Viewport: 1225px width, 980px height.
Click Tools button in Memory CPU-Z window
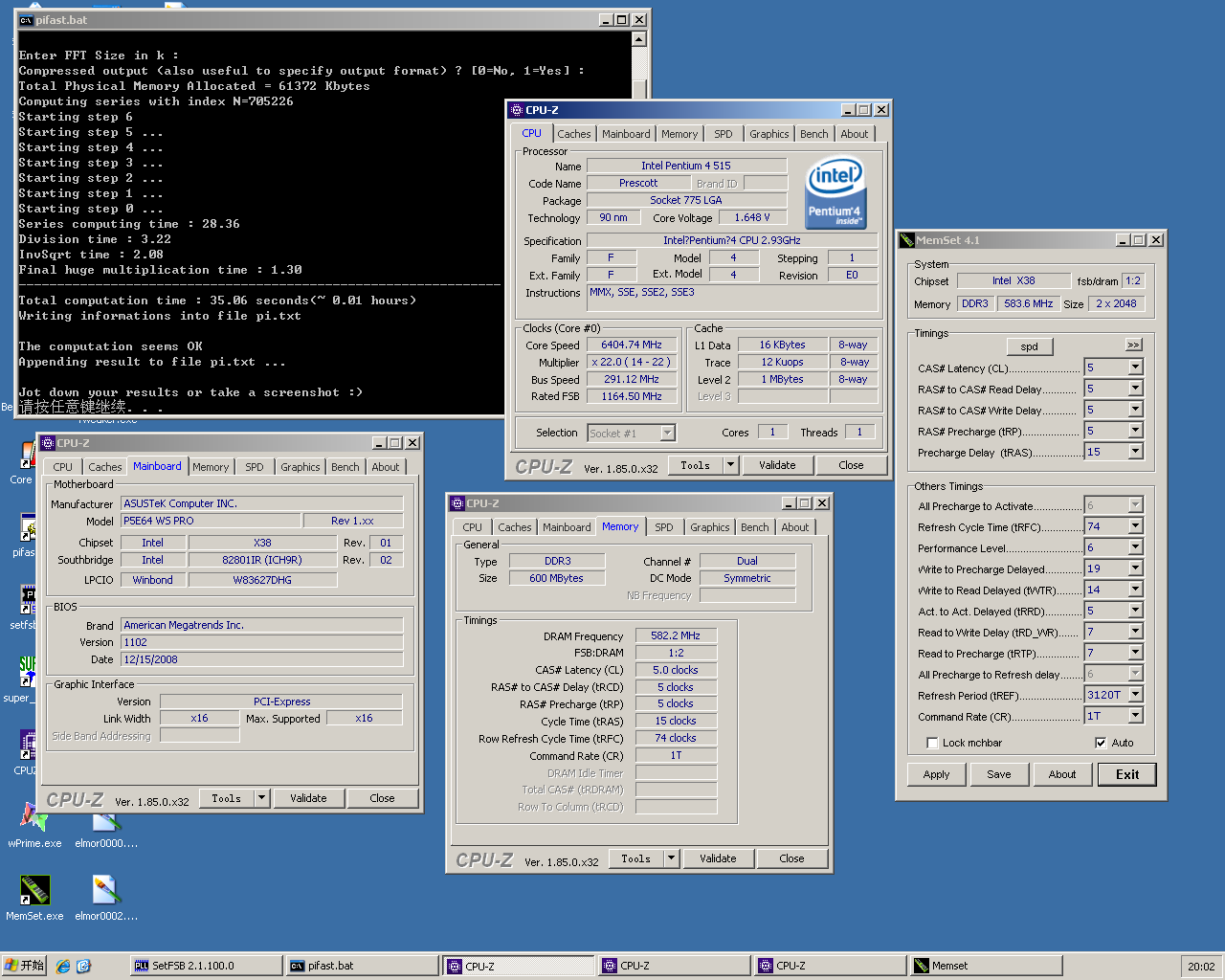635,858
